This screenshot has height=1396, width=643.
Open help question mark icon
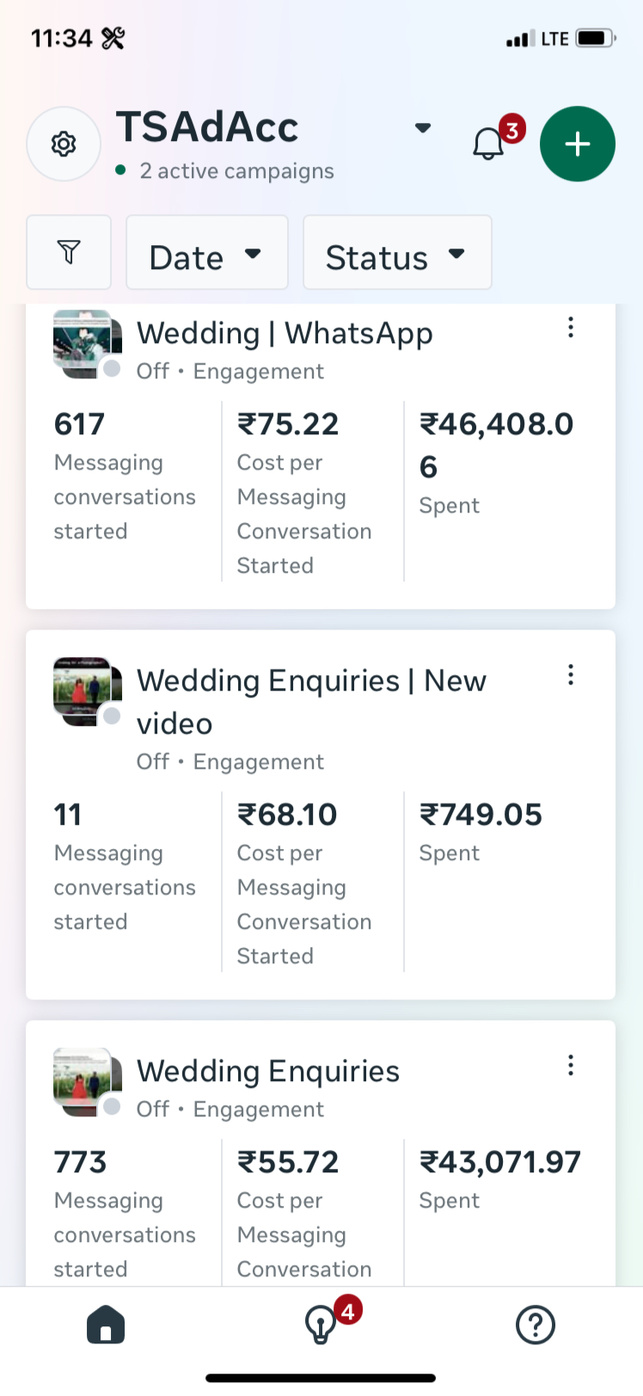coord(535,1326)
